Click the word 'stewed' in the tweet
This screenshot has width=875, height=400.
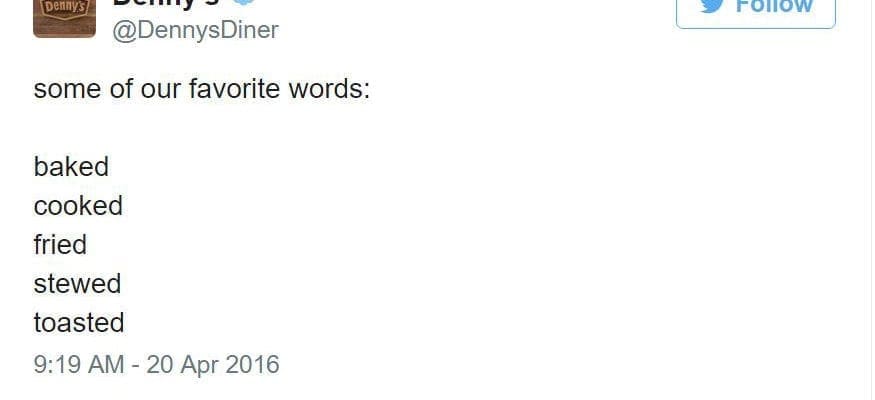click(x=77, y=284)
